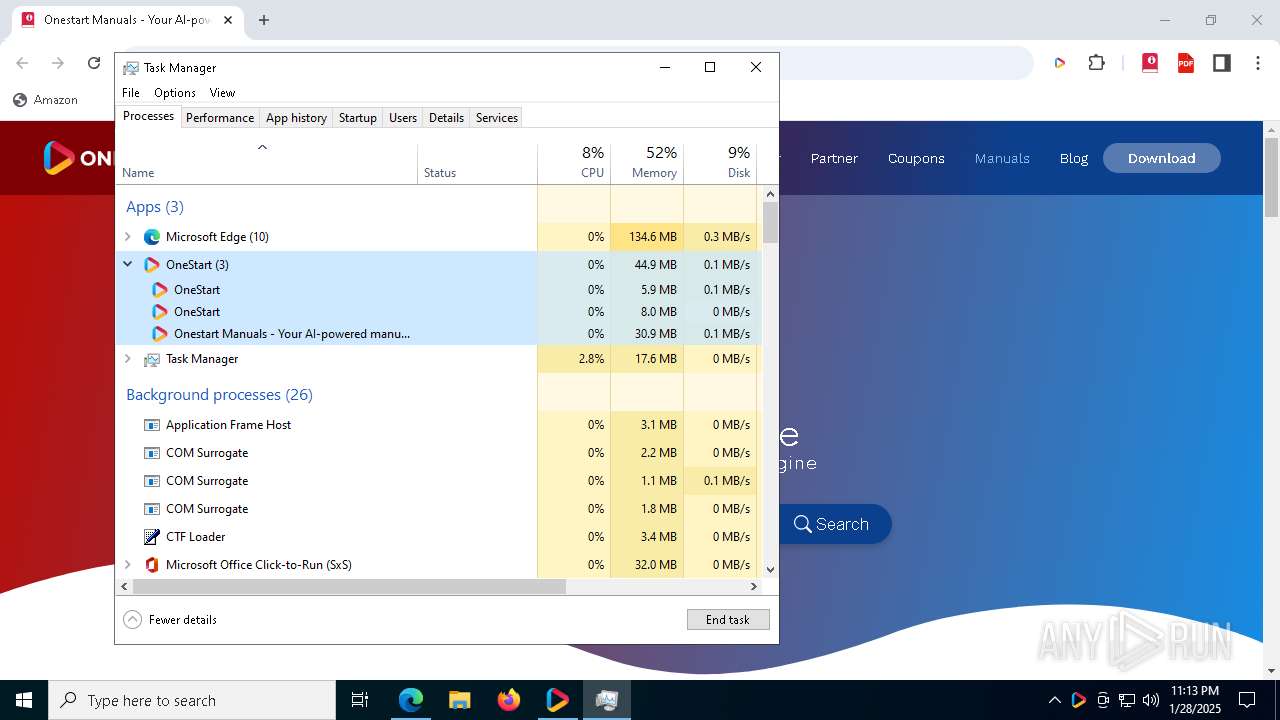Click Fewer details toggle
The height and width of the screenshot is (720, 1280).
[170, 620]
